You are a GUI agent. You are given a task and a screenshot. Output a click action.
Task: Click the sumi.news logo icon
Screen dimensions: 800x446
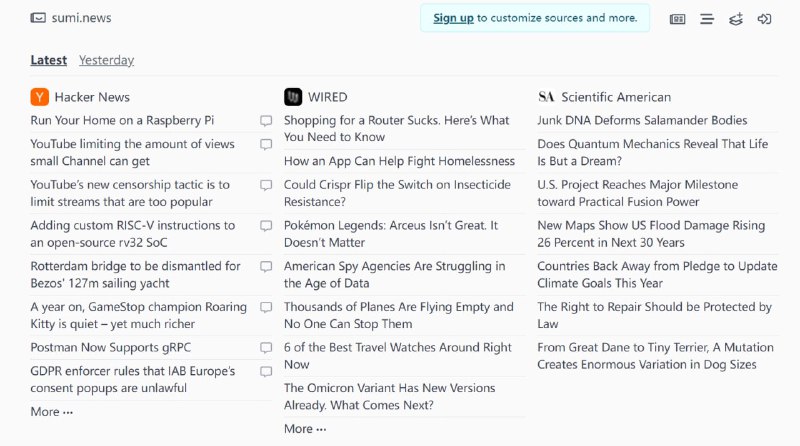click(38, 18)
